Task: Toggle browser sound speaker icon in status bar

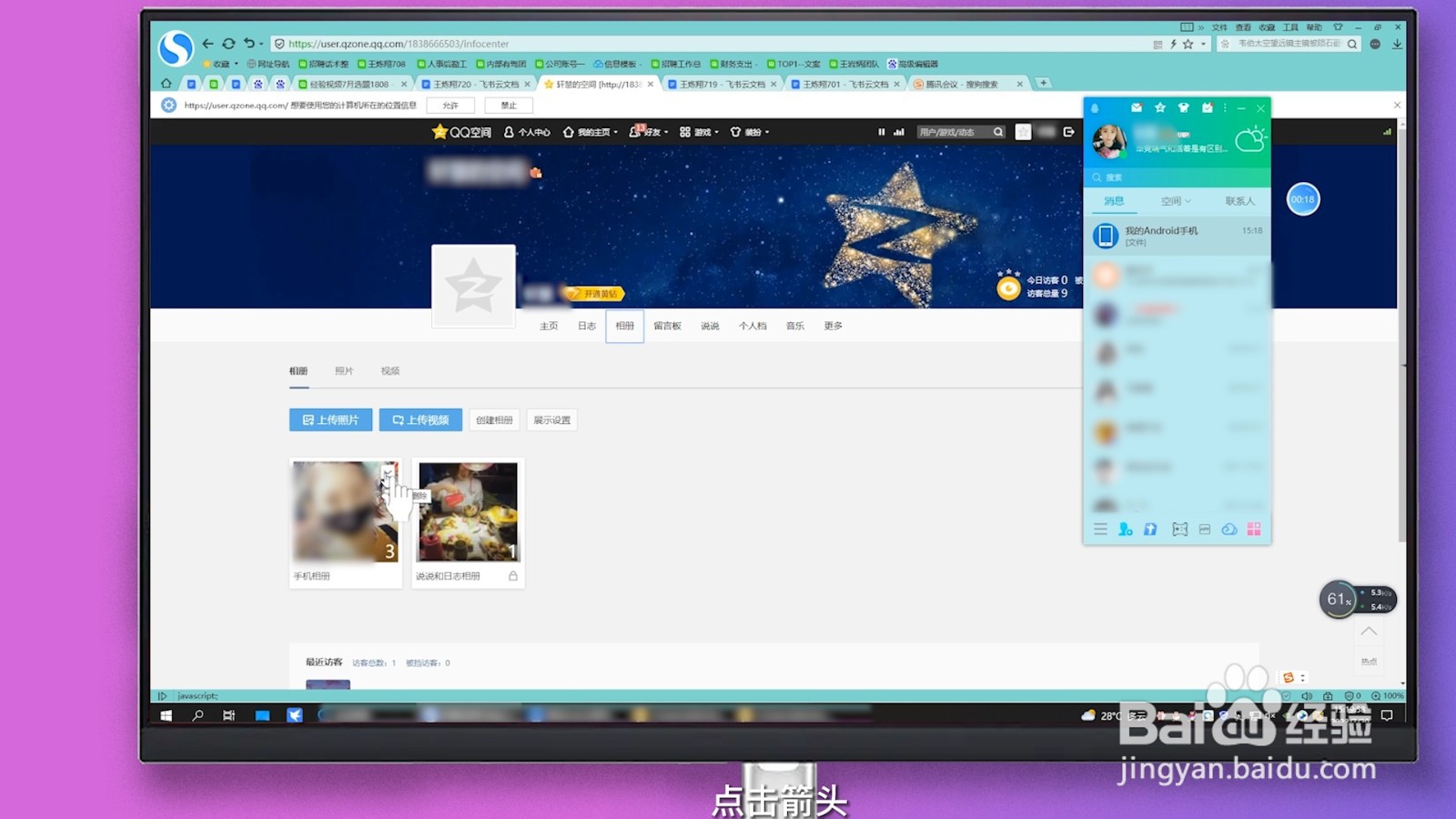Action: (1308, 696)
